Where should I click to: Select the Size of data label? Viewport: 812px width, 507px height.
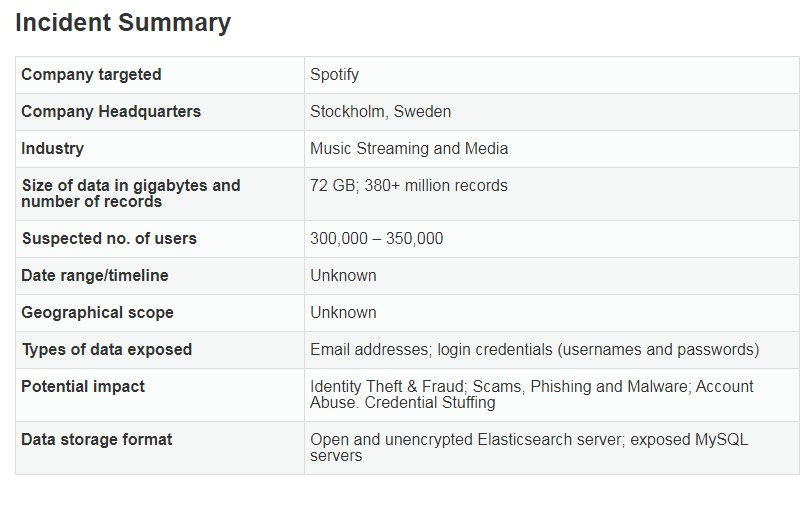pyautogui.click(x=131, y=193)
